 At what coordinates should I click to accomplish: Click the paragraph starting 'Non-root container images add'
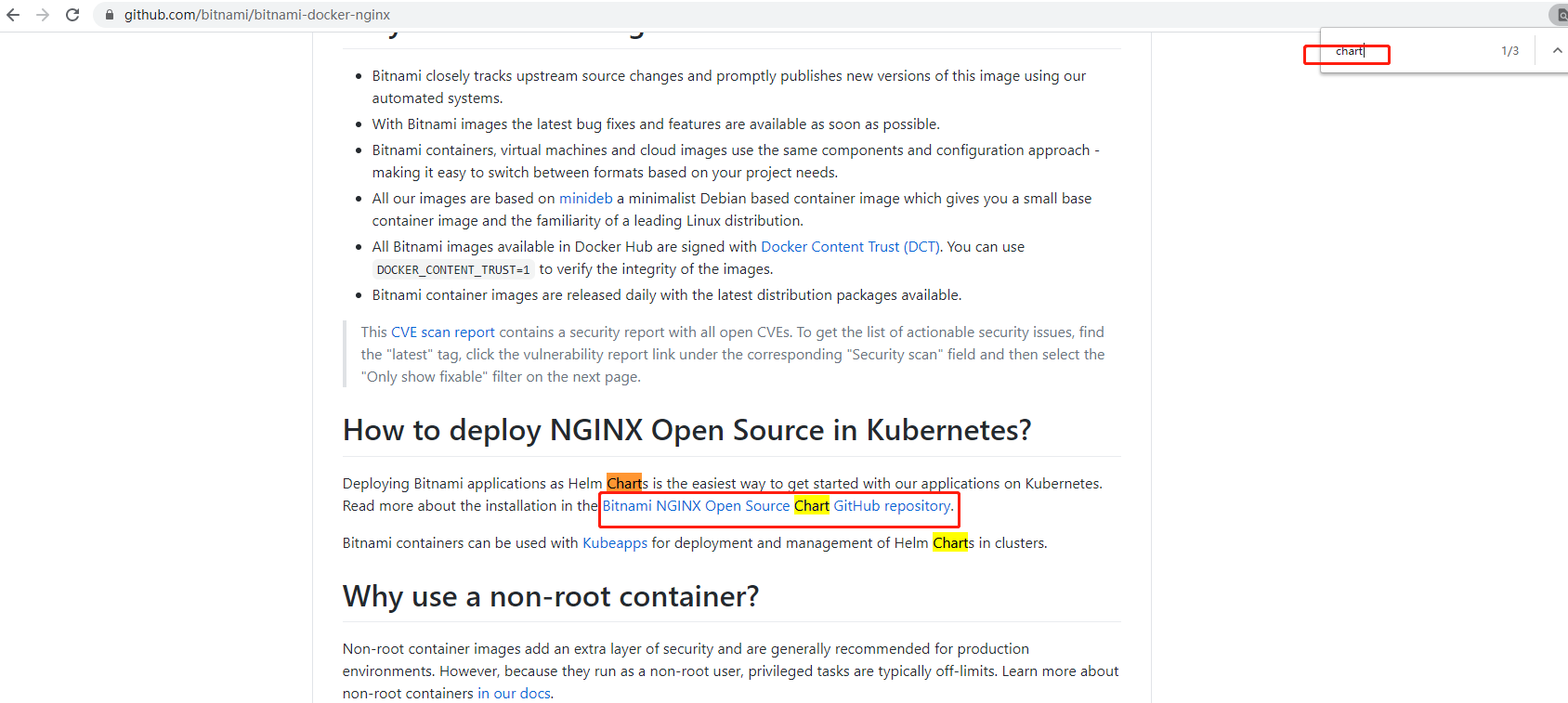[730, 671]
